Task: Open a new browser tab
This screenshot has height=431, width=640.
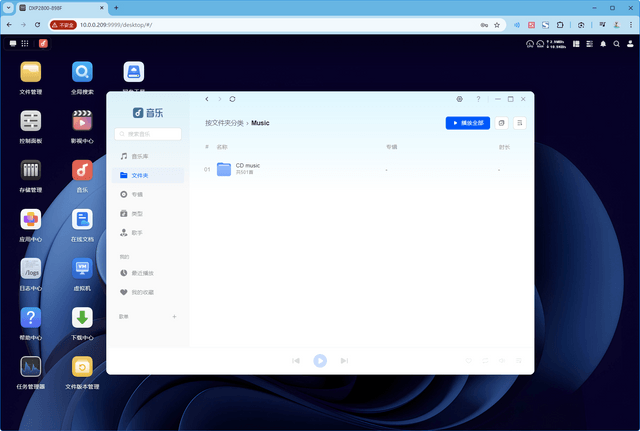Action: (x=116, y=8)
